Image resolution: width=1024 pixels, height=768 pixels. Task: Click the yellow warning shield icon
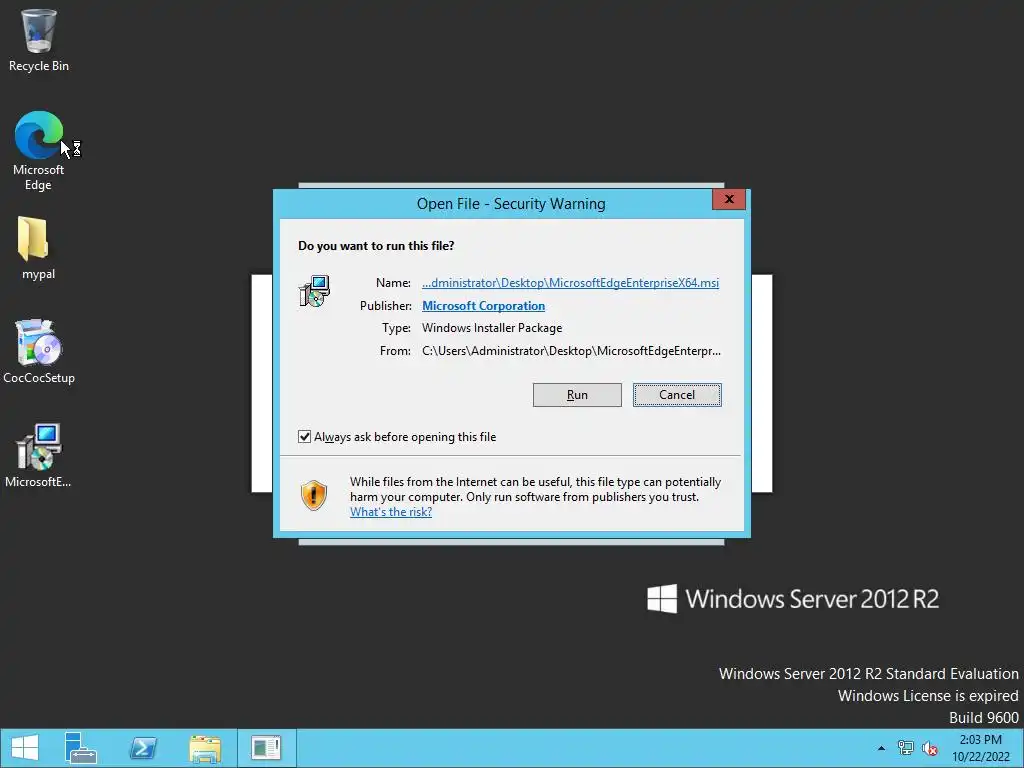[313, 496]
